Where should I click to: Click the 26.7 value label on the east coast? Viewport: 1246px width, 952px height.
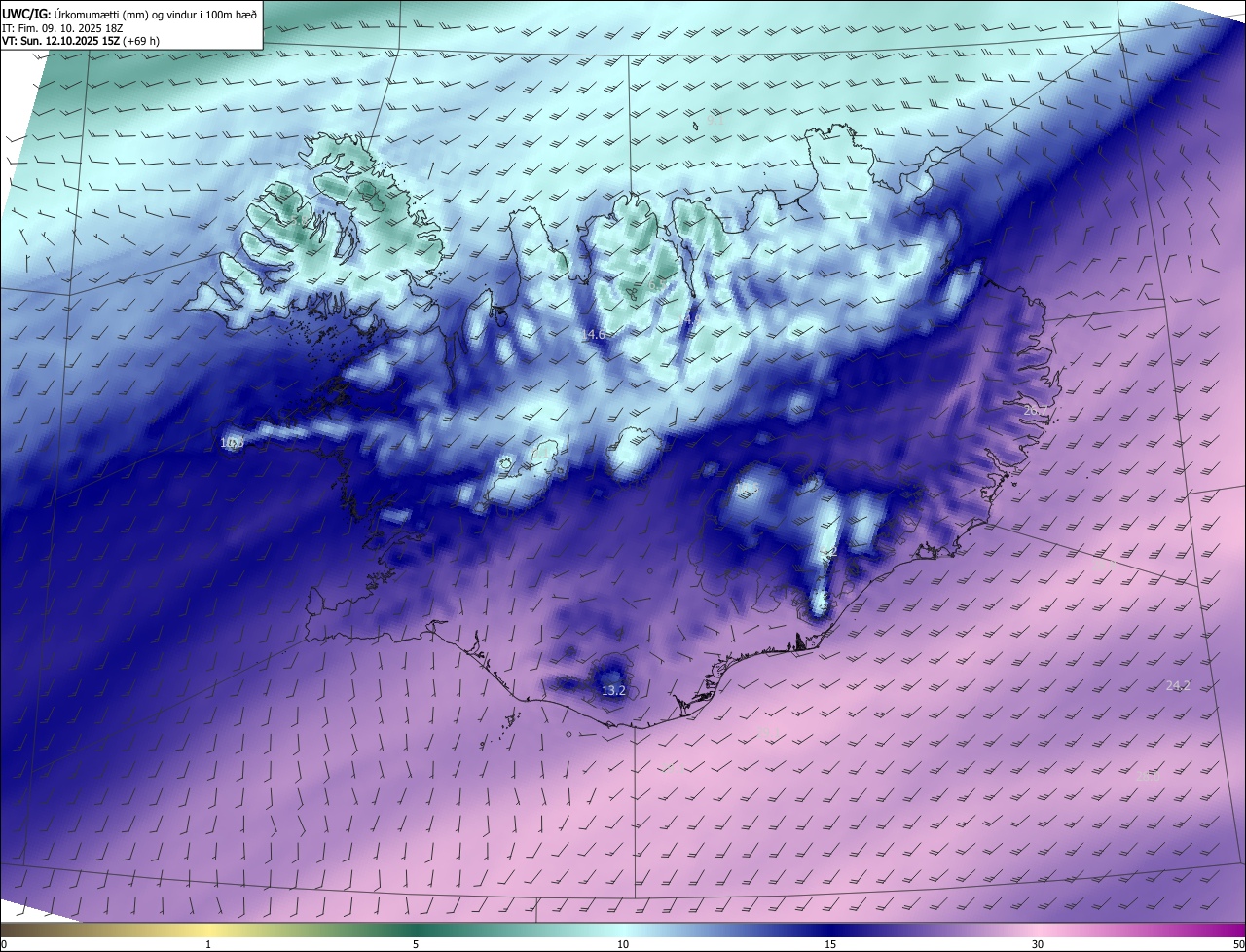click(x=1034, y=410)
